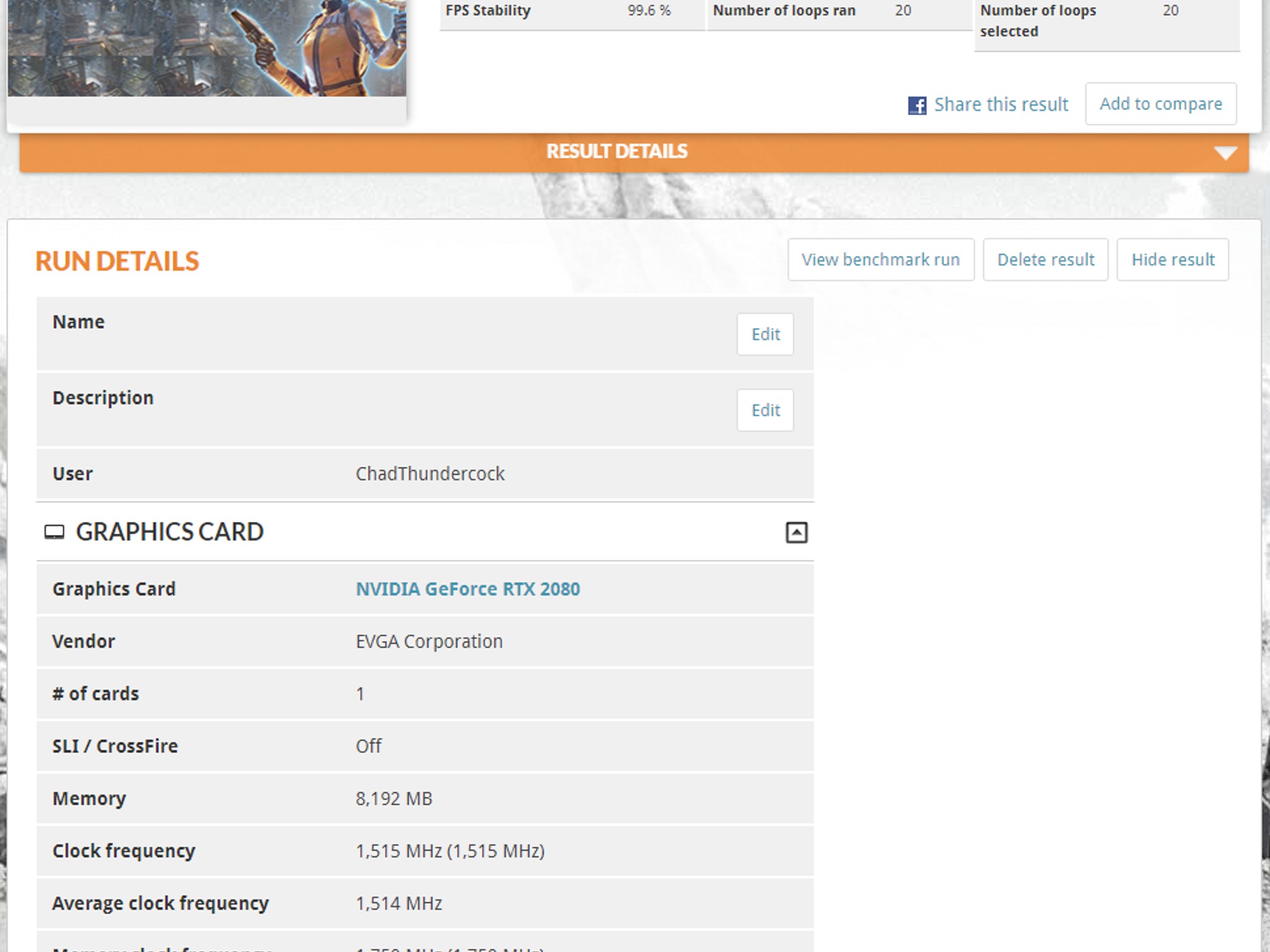The image size is (1270, 952).
Task: Click the graphics card monitor icon
Action: [54, 532]
